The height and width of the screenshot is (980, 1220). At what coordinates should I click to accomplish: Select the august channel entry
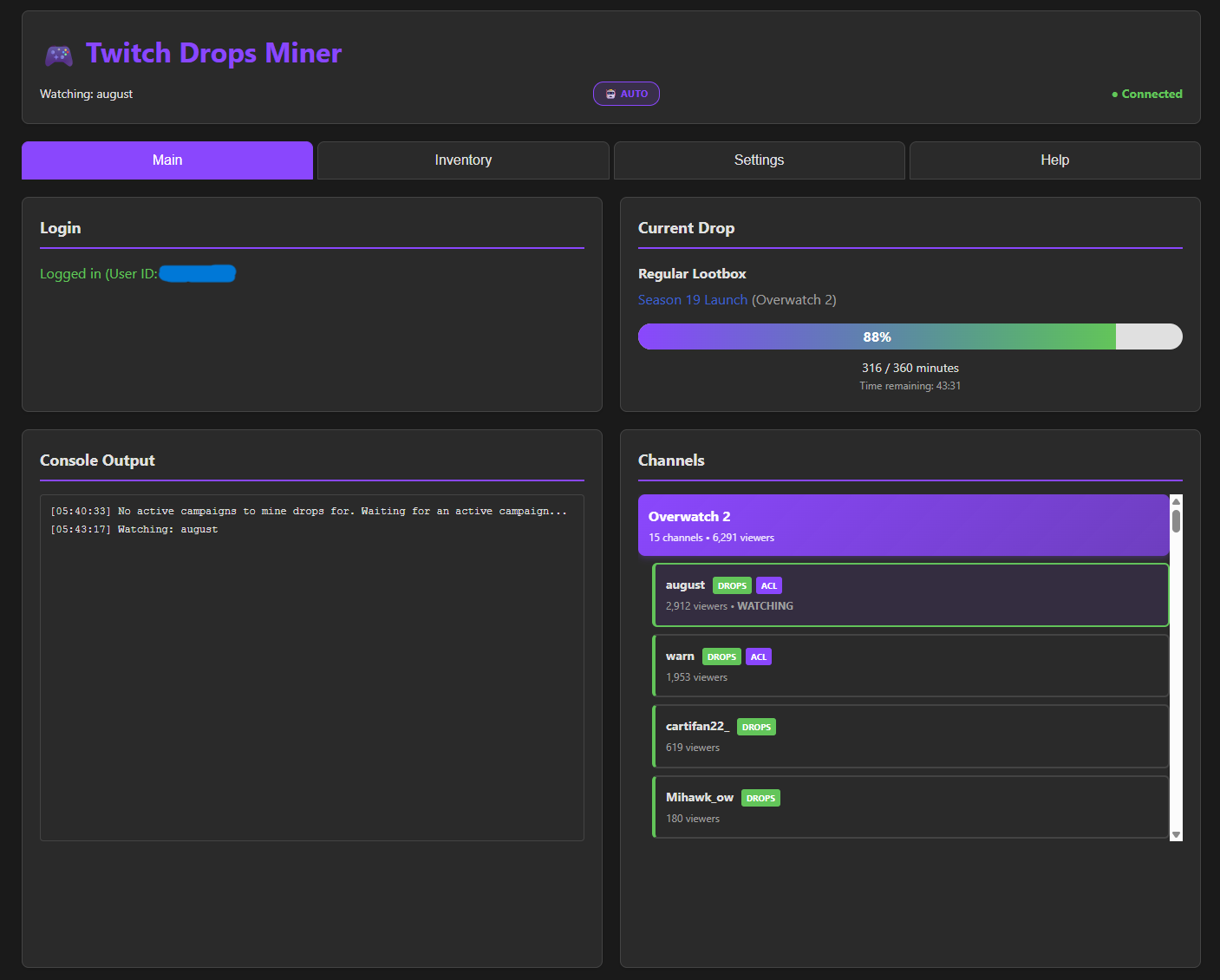[x=910, y=595]
